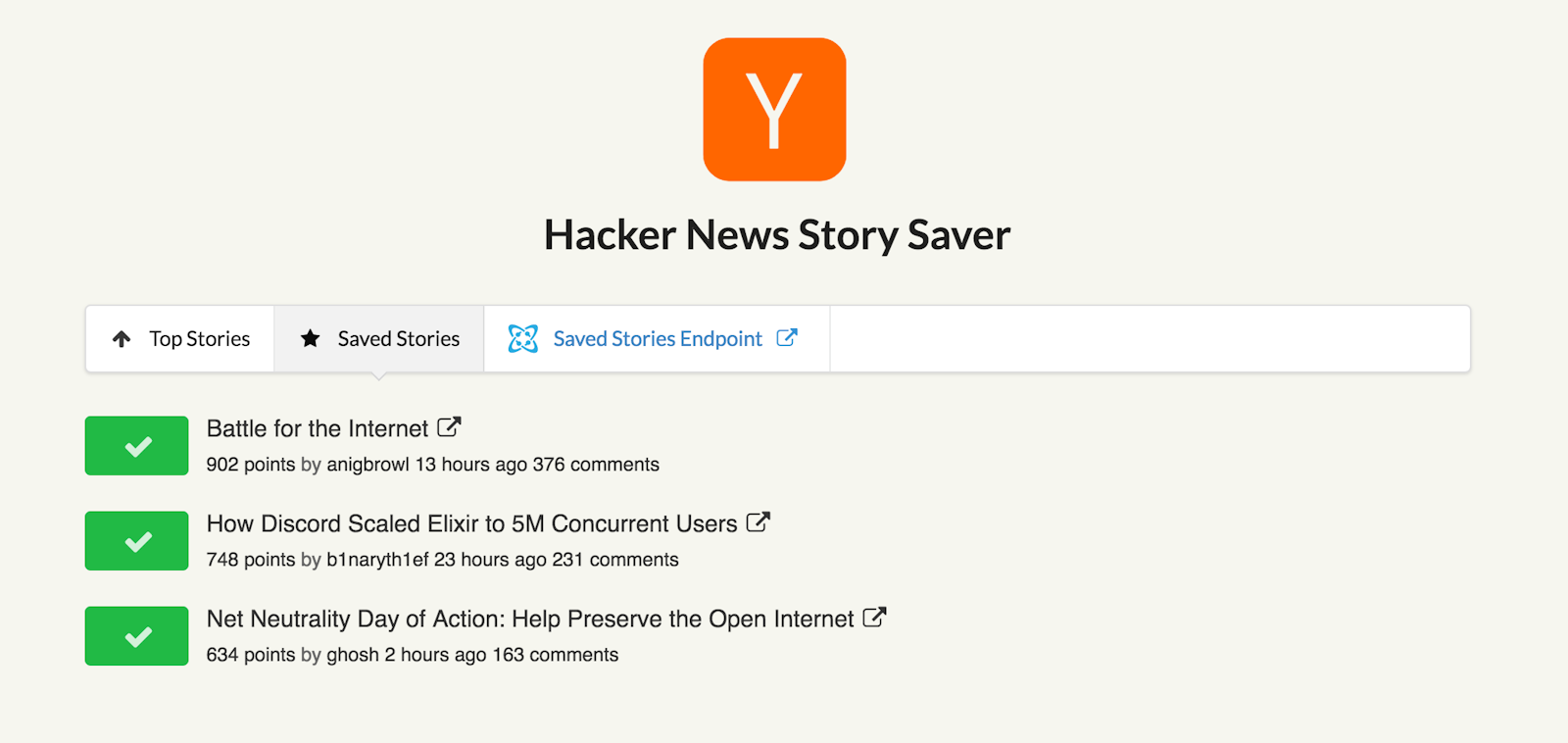Open external link icon beside Battle for the Internet
Image resolution: width=1568 pixels, height=743 pixels.
449,427
